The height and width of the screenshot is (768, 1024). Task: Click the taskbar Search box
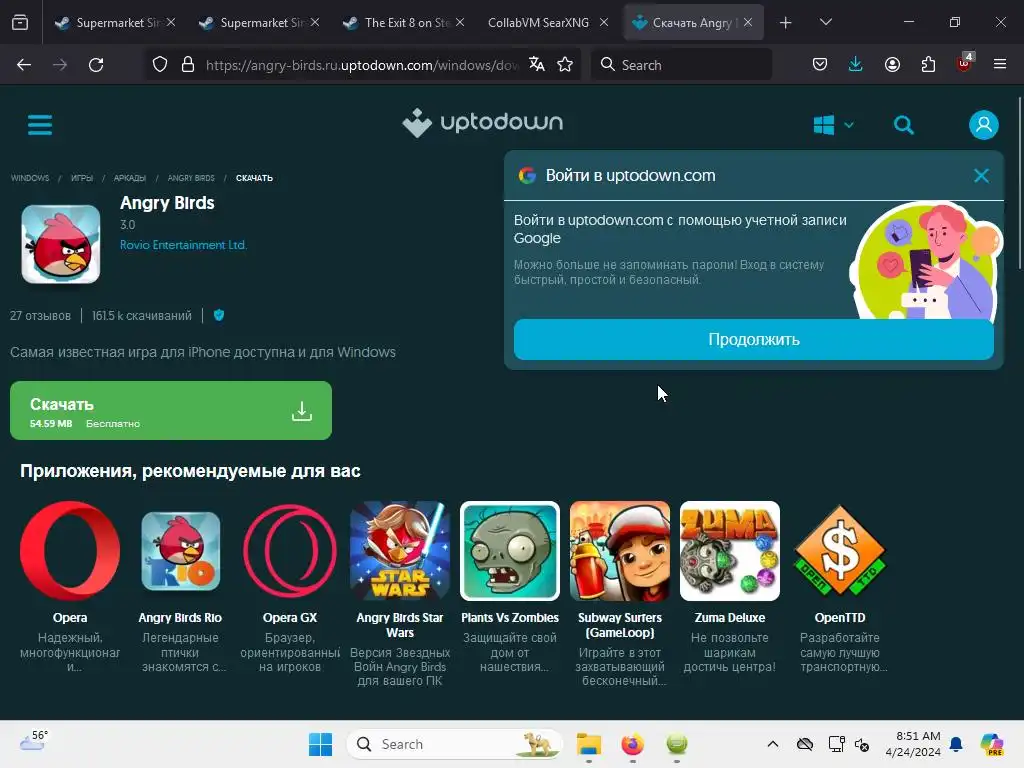point(454,744)
